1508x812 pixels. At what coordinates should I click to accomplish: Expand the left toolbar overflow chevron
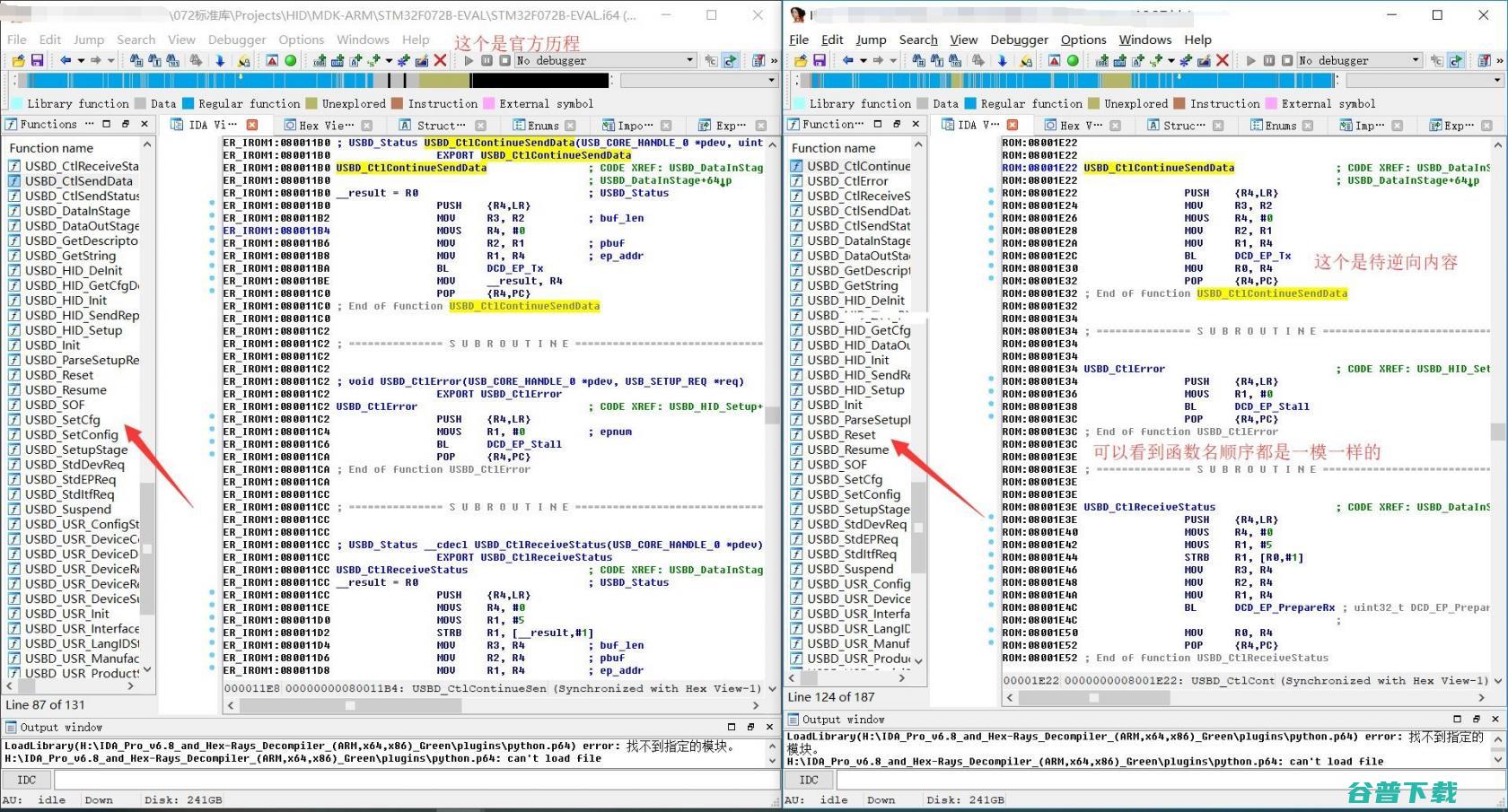774,60
